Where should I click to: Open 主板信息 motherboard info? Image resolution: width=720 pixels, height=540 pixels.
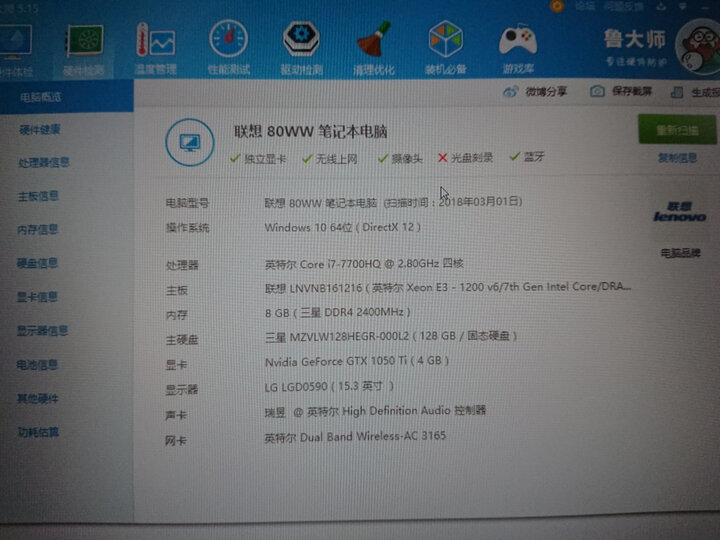click(38, 196)
